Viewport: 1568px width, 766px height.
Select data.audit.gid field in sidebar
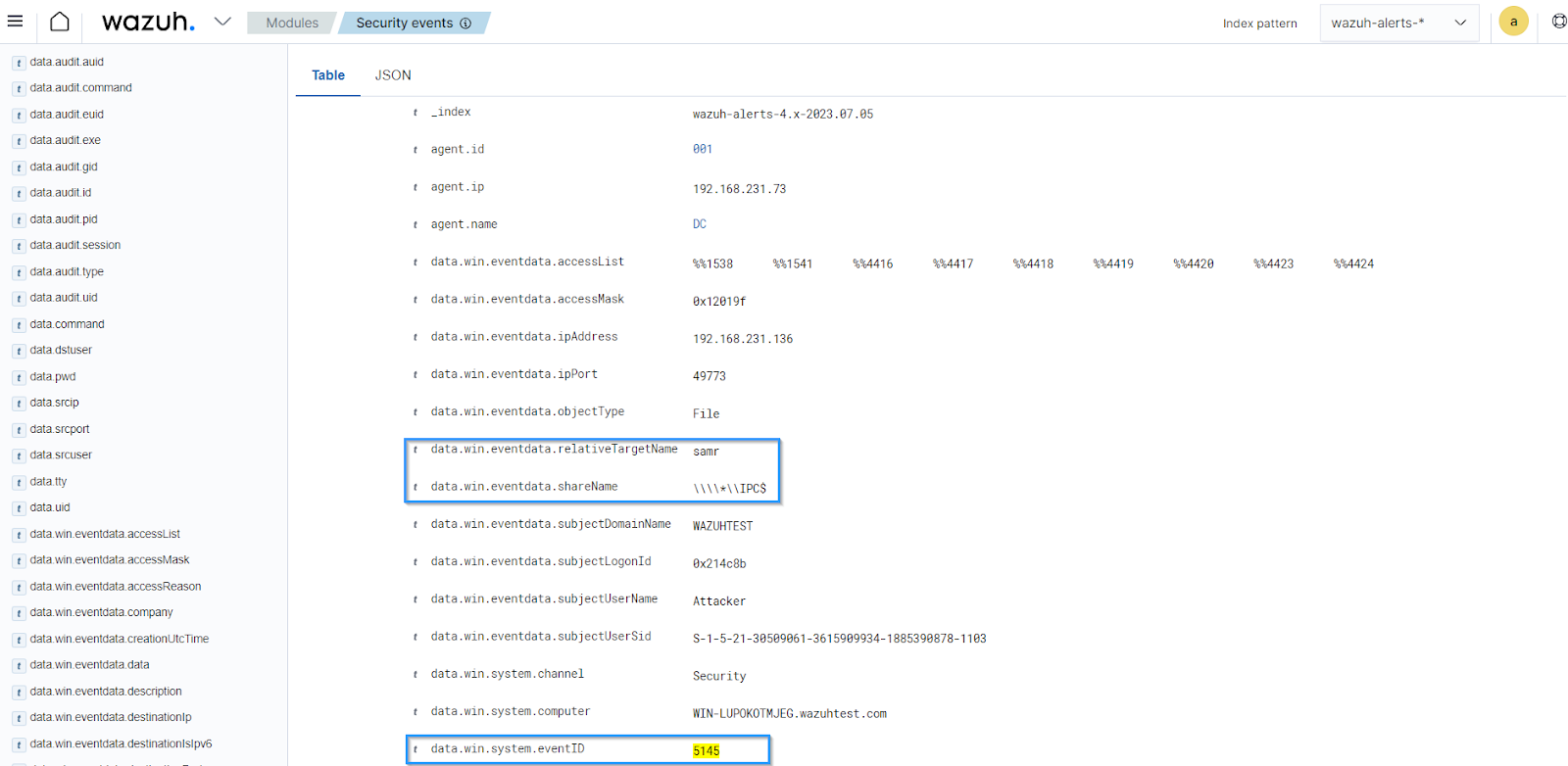click(x=64, y=167)
